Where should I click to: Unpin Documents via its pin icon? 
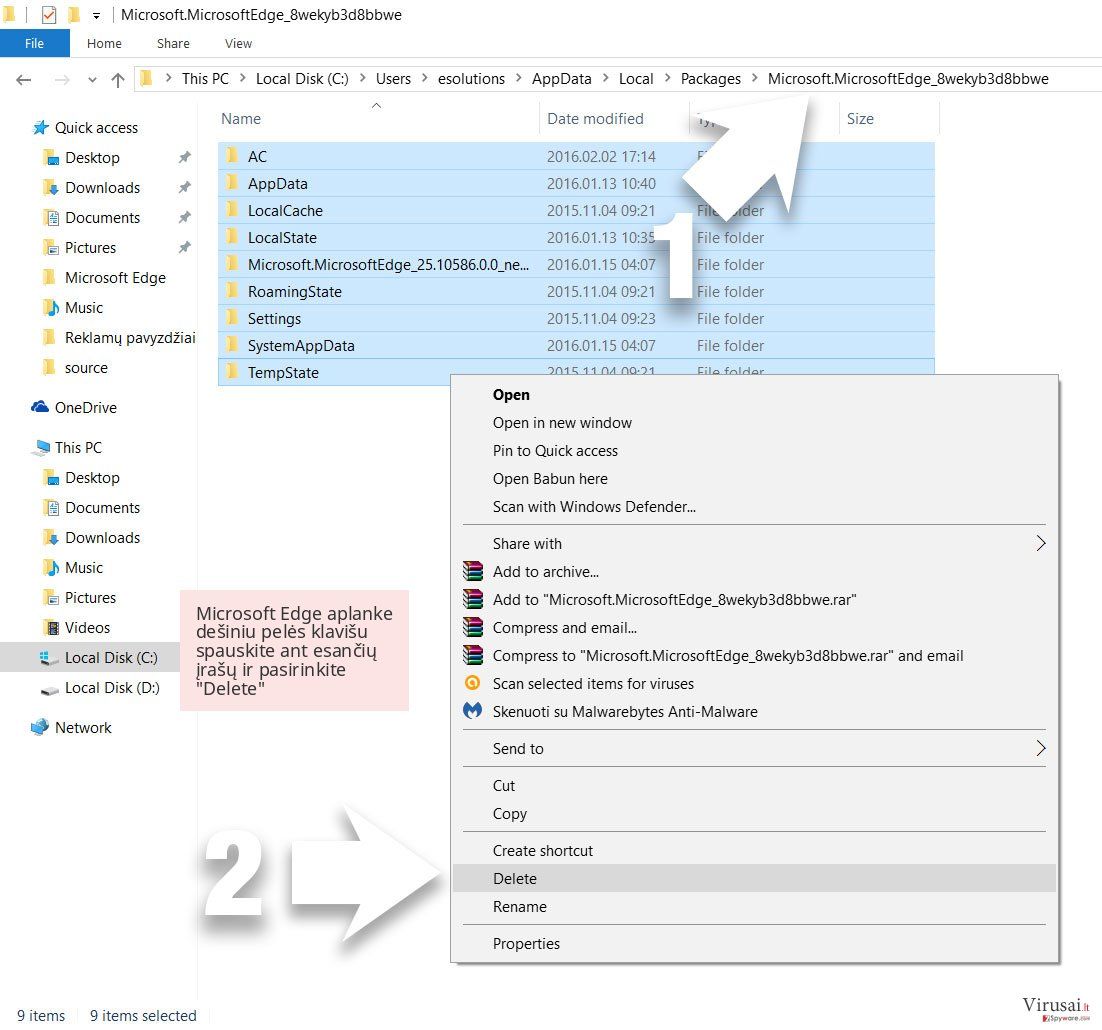tap(184, 217)
